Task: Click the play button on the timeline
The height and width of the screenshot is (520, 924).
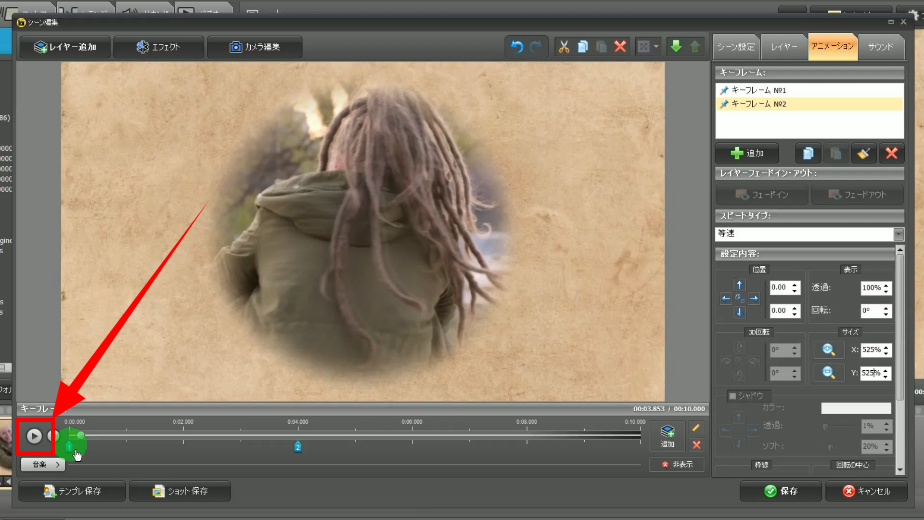Action: coord(34,436)
